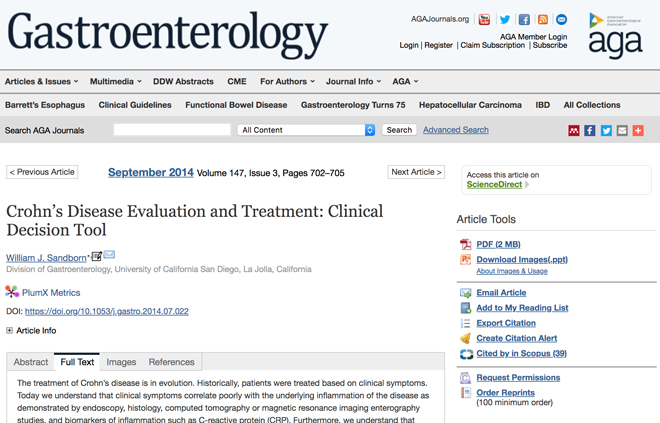Viewport: 660px width, 423px height.
Task: Click the Request Permissions copyright icon
Action: pyautogui.click(x=465, y=378)
